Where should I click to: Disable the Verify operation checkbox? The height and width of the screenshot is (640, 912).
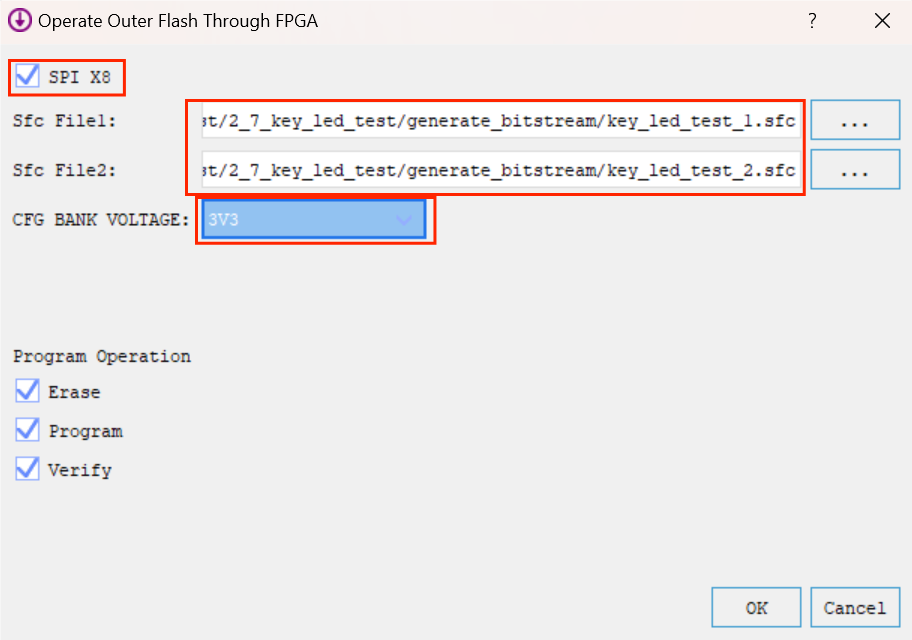tap(28, 468)
